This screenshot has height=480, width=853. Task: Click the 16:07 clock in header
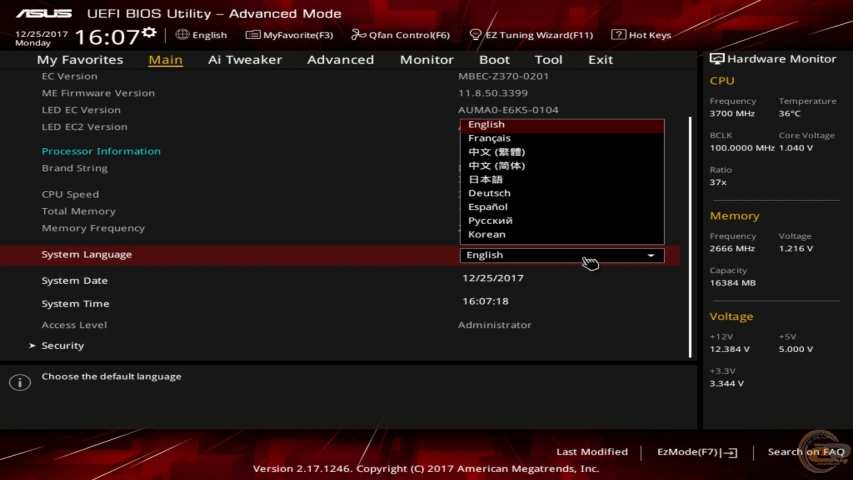[107, 37]
